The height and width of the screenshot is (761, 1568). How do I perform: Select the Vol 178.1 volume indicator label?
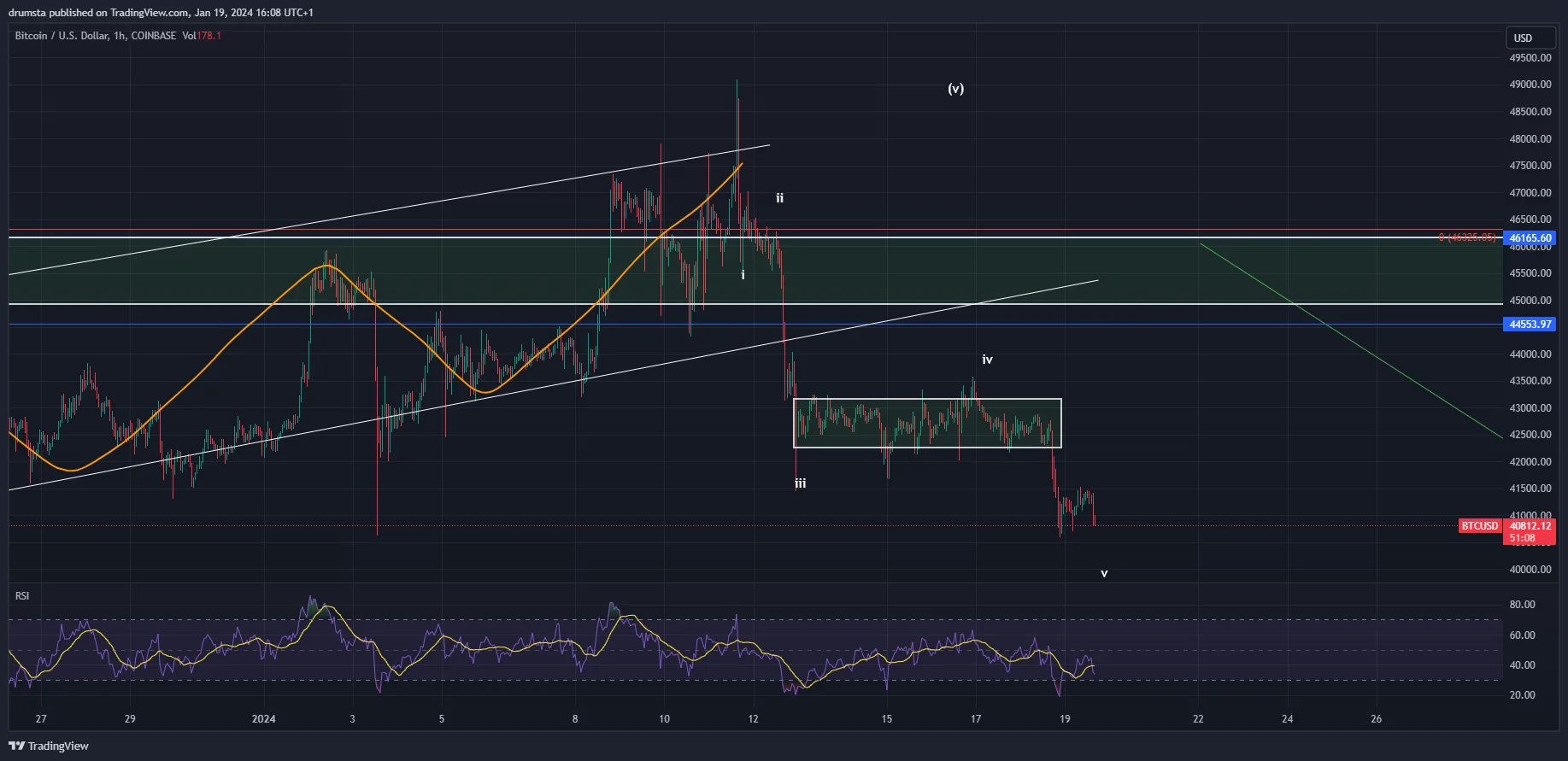tap(202, 36)
